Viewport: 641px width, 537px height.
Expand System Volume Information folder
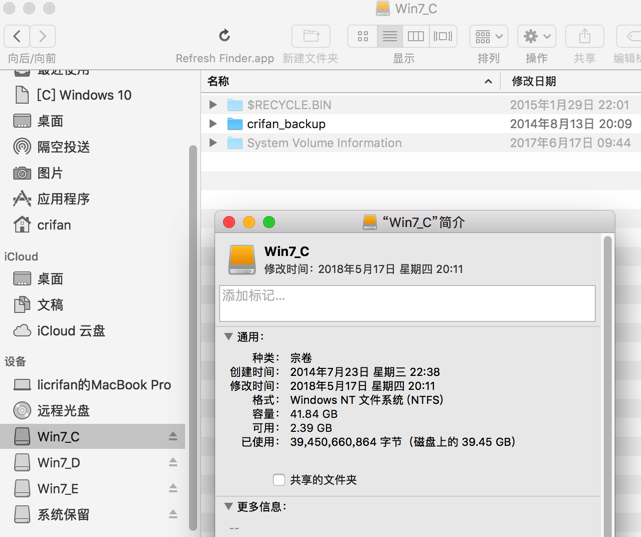[213, 143]
